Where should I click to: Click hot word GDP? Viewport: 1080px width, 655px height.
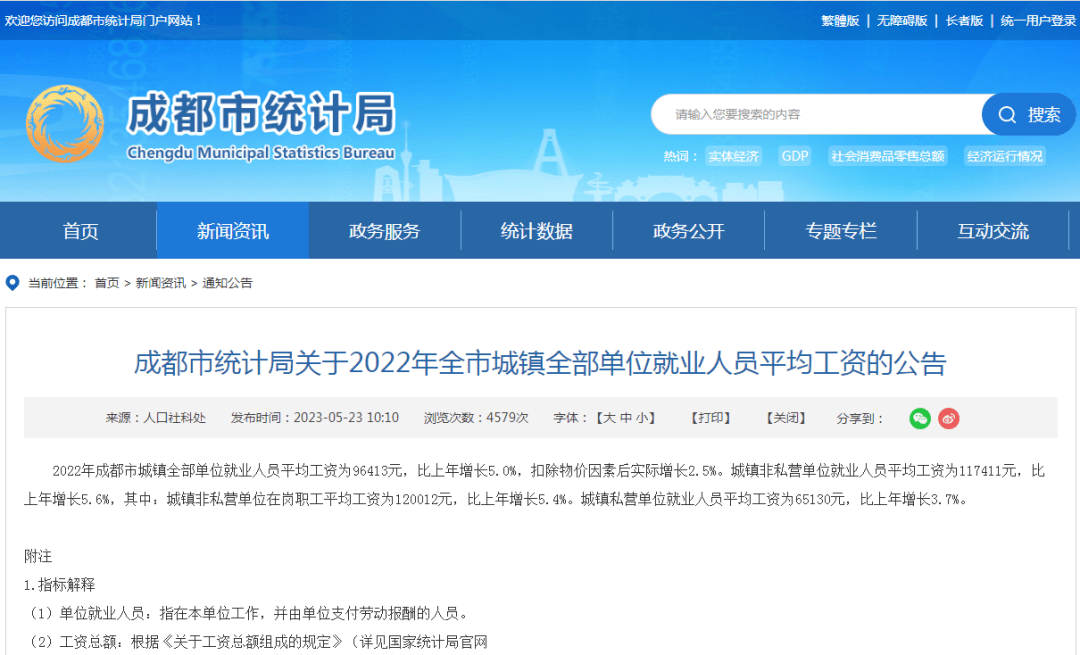[795, 156]
